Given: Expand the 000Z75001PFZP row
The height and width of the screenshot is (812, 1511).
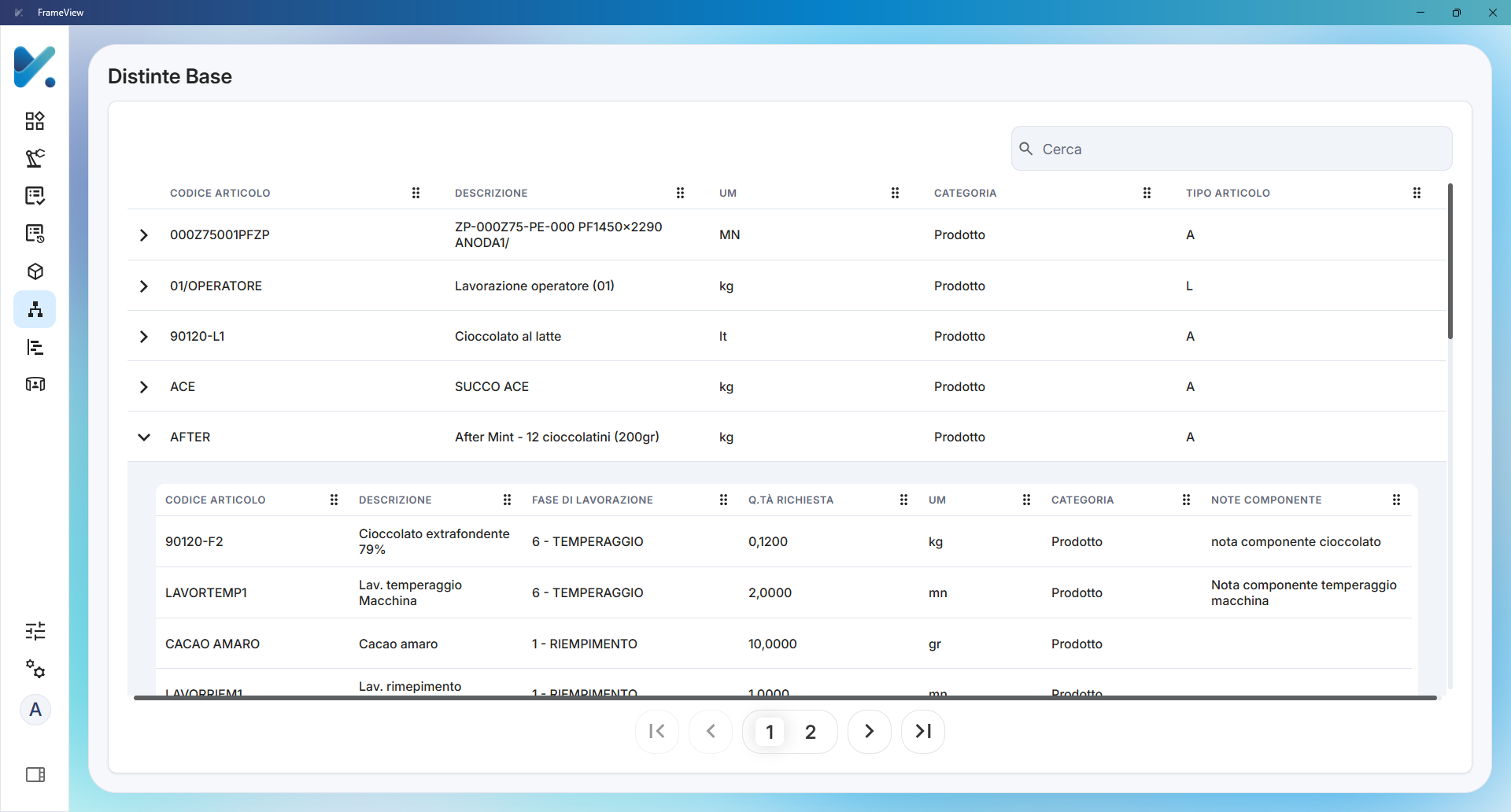Looking at the screenshot, I should pyautogui.click(x=143, y=235).
